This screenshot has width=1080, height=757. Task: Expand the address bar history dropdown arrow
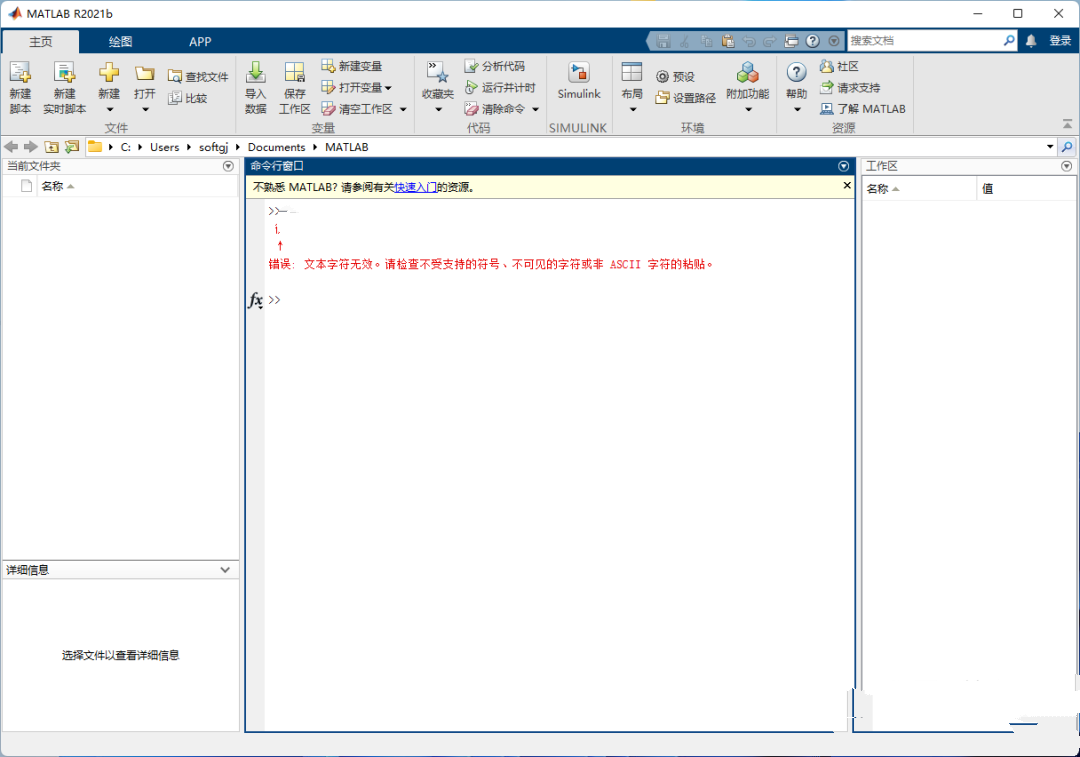click(x=1050, y=147)
